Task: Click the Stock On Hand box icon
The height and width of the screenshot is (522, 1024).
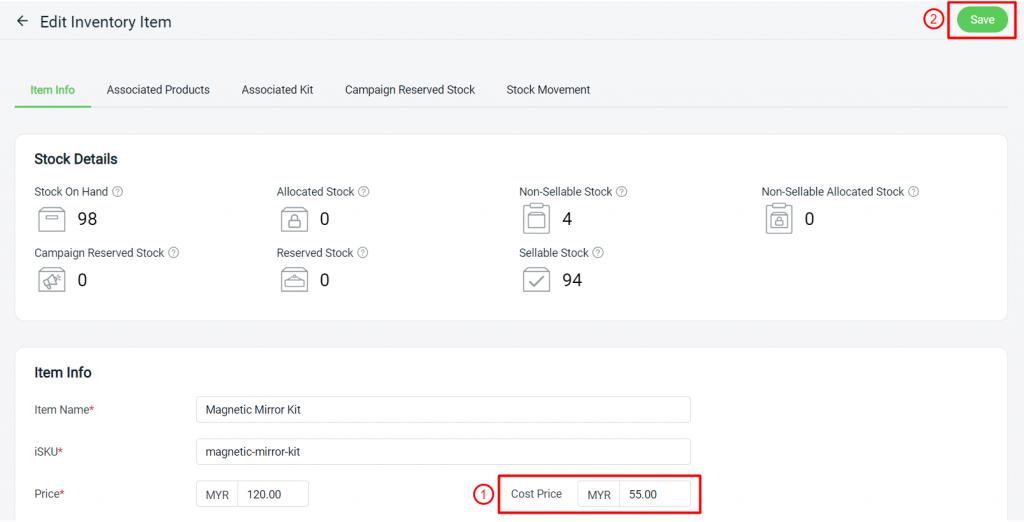Action: coord(50,218)
